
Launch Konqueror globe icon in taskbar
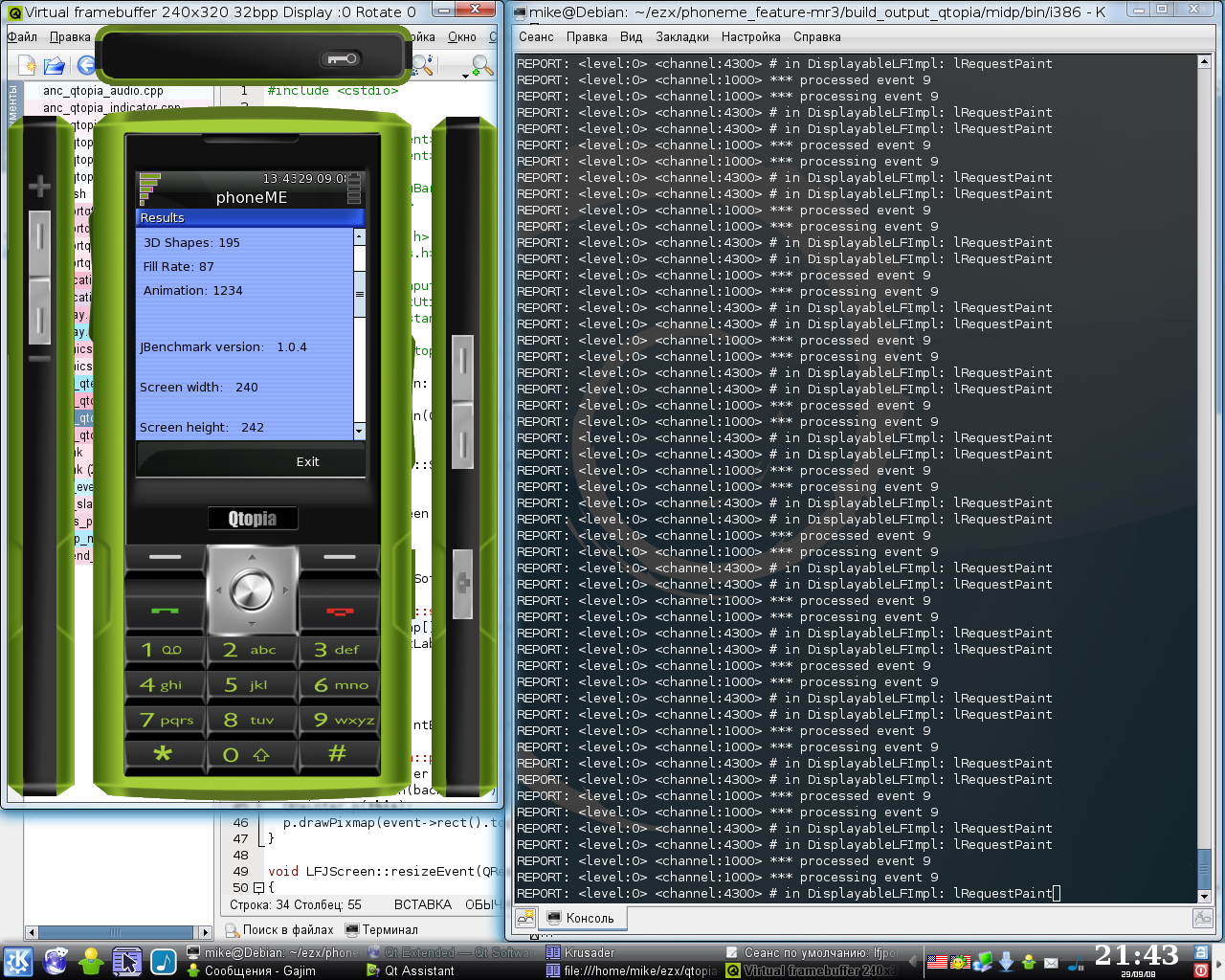coord(55,962)
